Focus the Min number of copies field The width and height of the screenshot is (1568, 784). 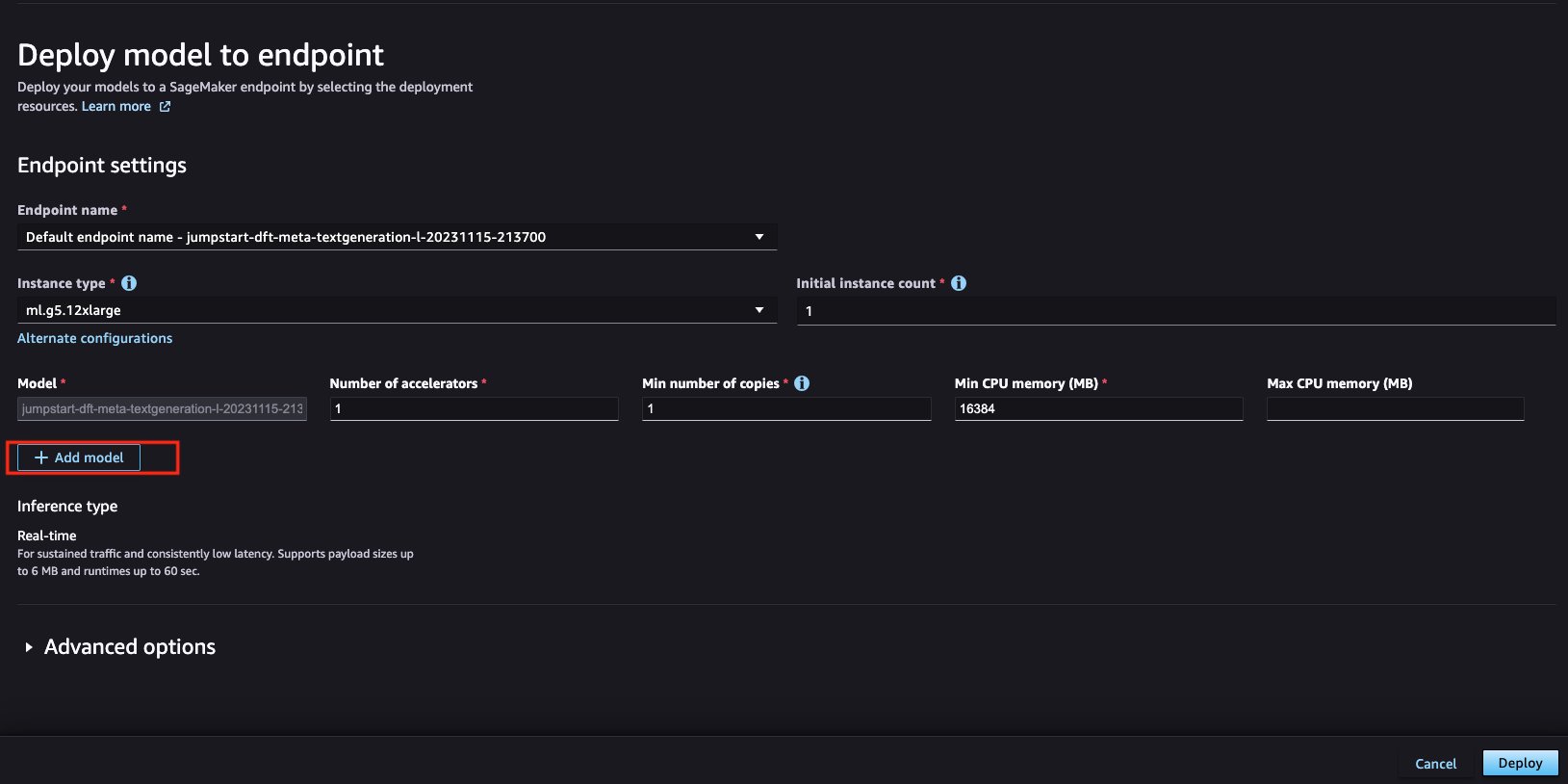pos(786,408)
